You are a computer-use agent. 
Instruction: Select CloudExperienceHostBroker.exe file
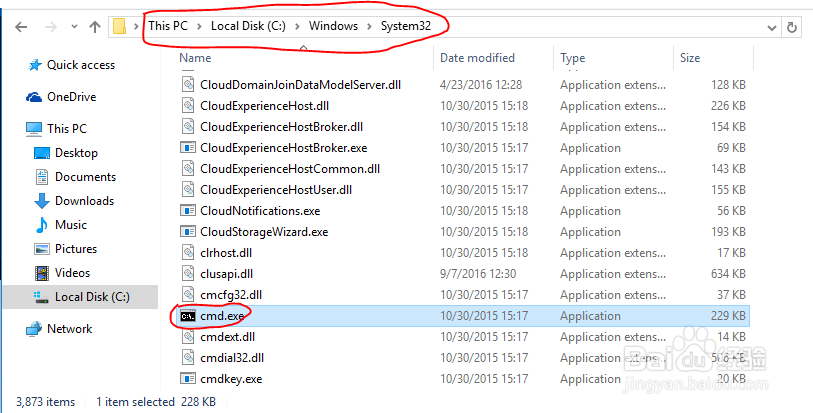coord(284,148)
